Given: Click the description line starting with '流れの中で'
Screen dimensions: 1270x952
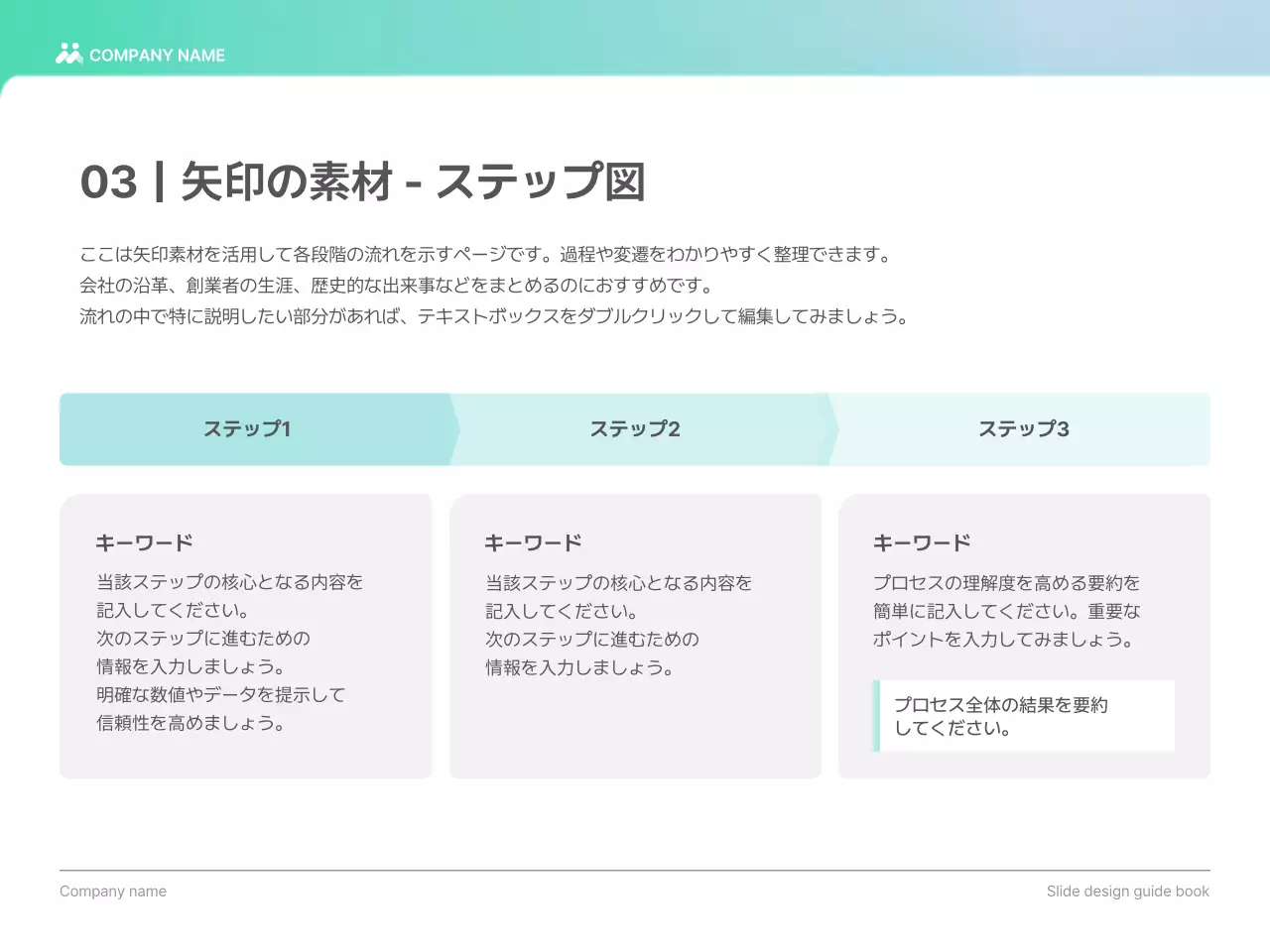Looking at the screenshot, I should click(x=493, y=317).
